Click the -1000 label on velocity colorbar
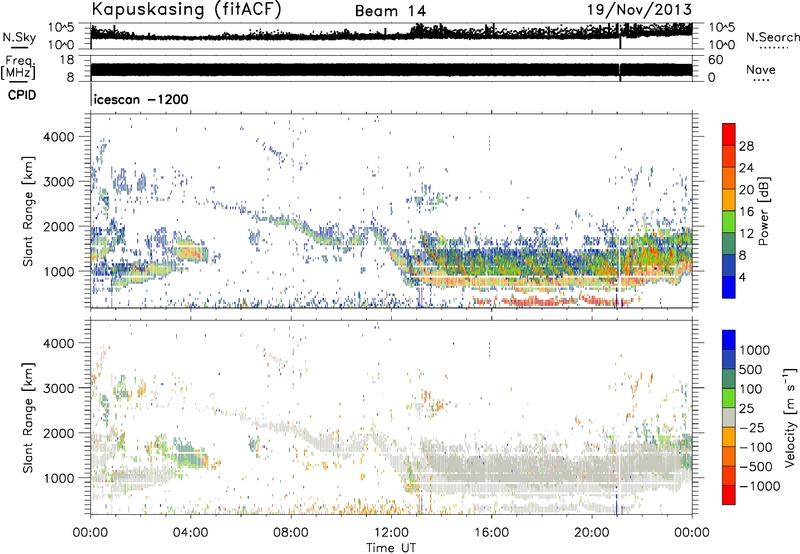Viewport: 800px width, 554px height. [760, 486]
